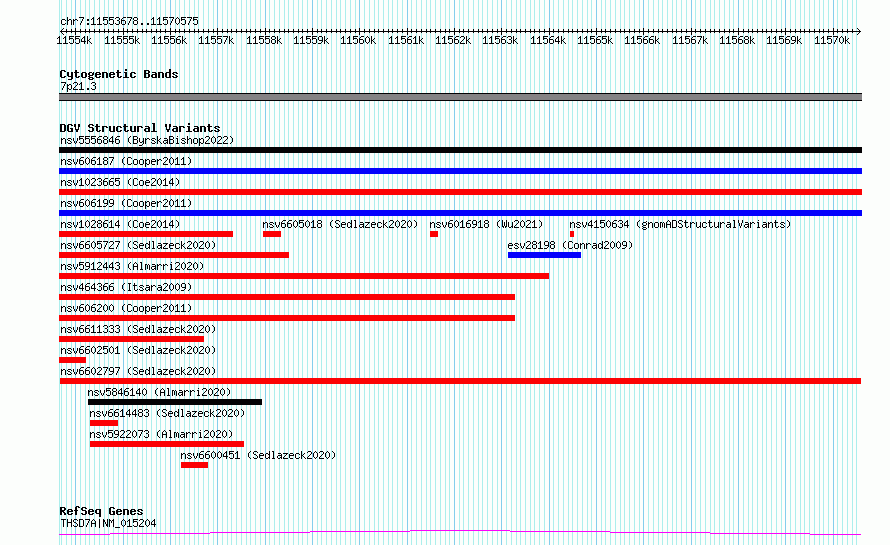Click the 11554k ruler tick label

(74, 40)
